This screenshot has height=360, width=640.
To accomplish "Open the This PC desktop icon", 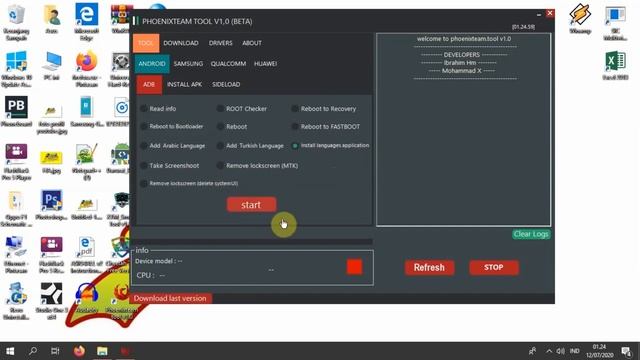I will point(51,65).
